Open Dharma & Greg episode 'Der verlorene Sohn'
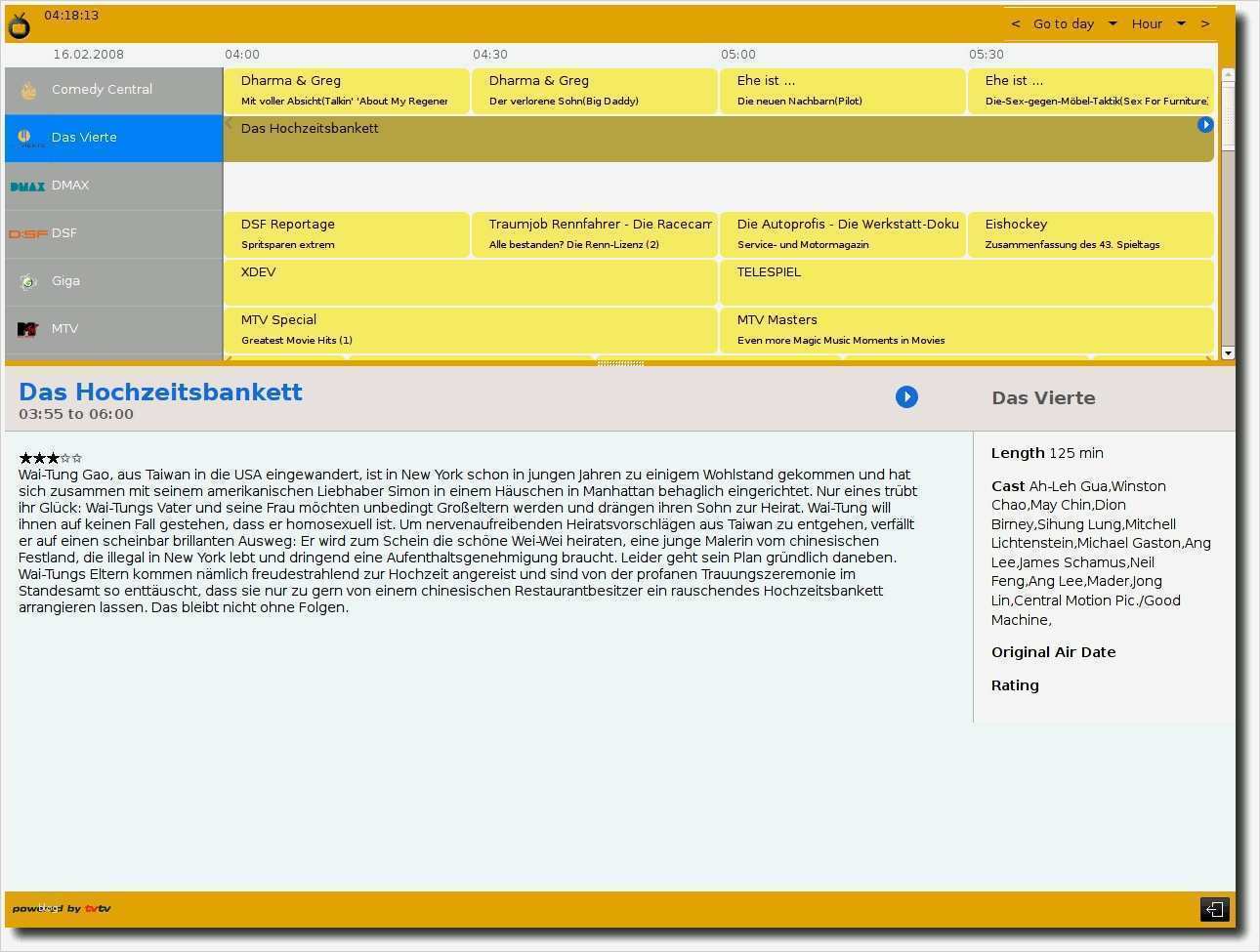Image resolution: width=1260 pixels, height=952 pixels. point(595,91)
